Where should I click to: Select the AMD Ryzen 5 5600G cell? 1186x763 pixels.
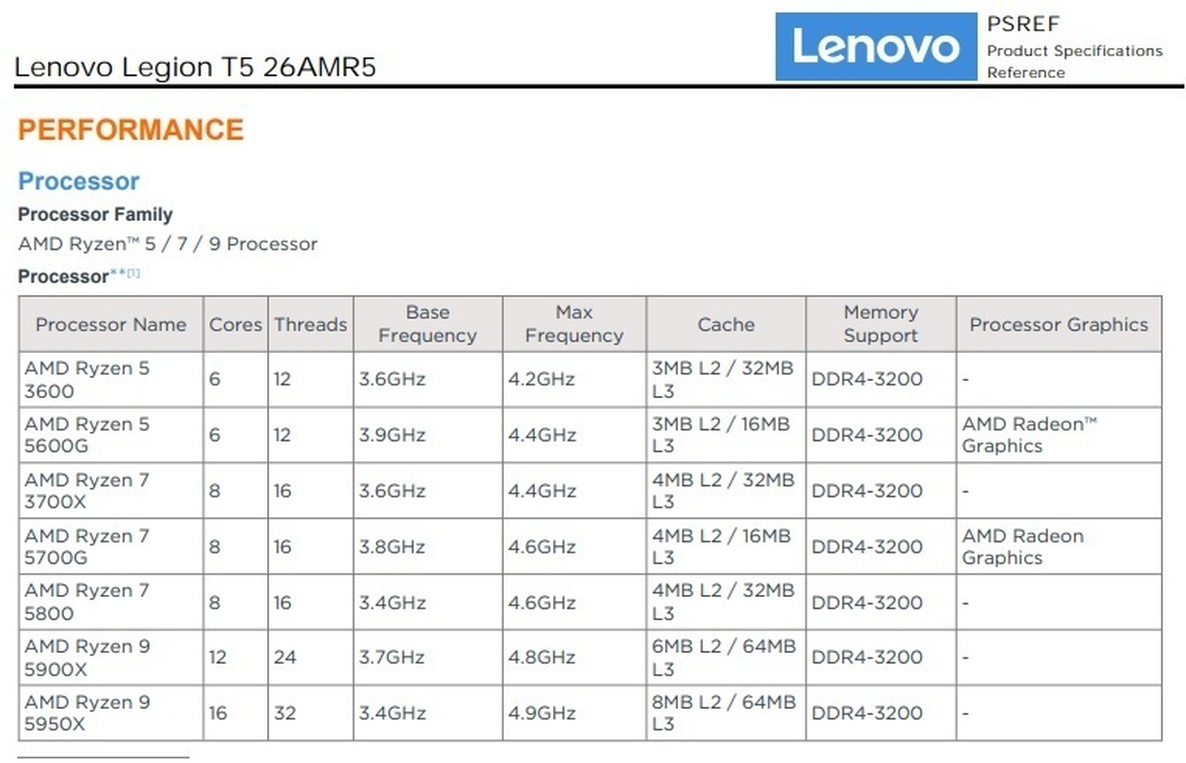[87, 435]
